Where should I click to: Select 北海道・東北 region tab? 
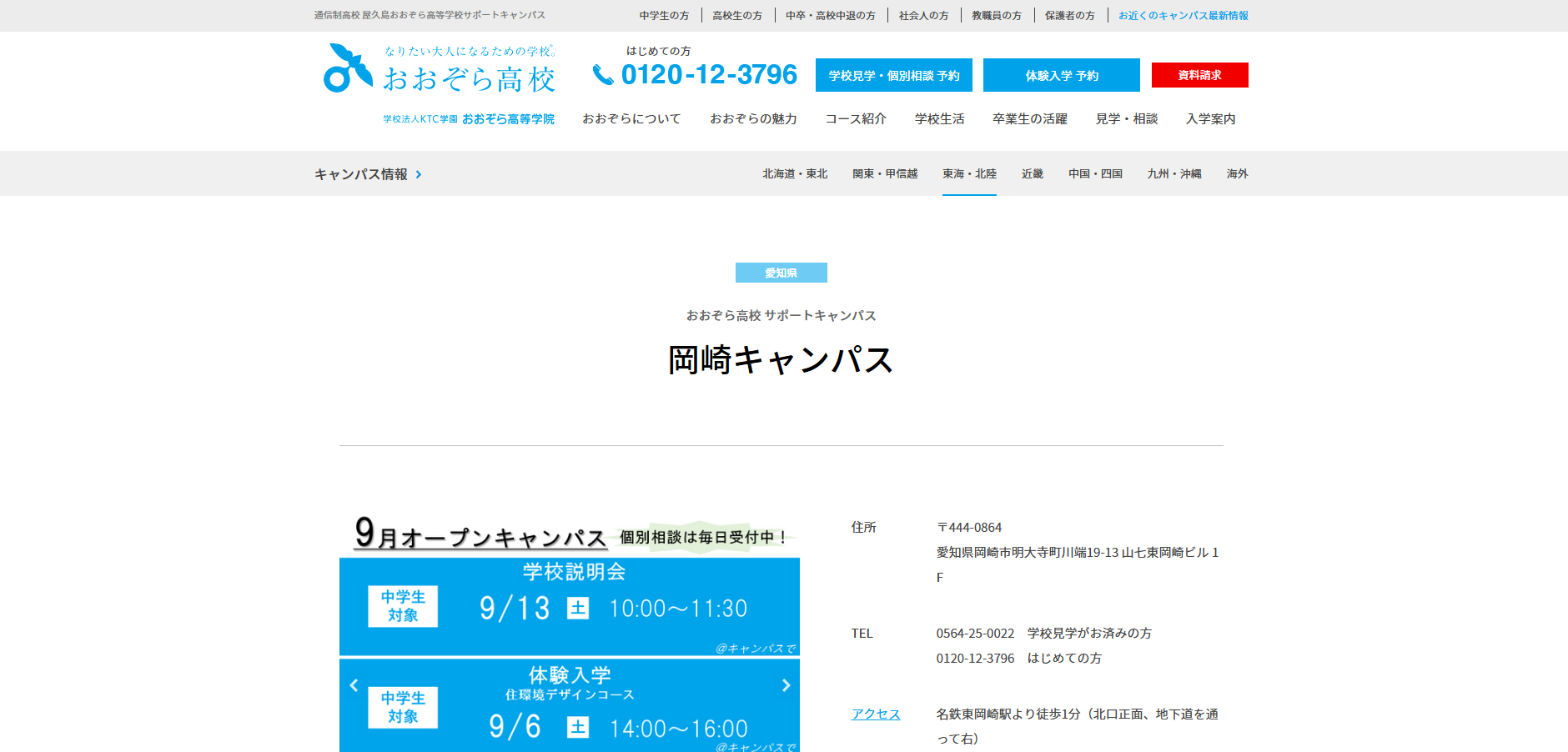click(795, 173)
